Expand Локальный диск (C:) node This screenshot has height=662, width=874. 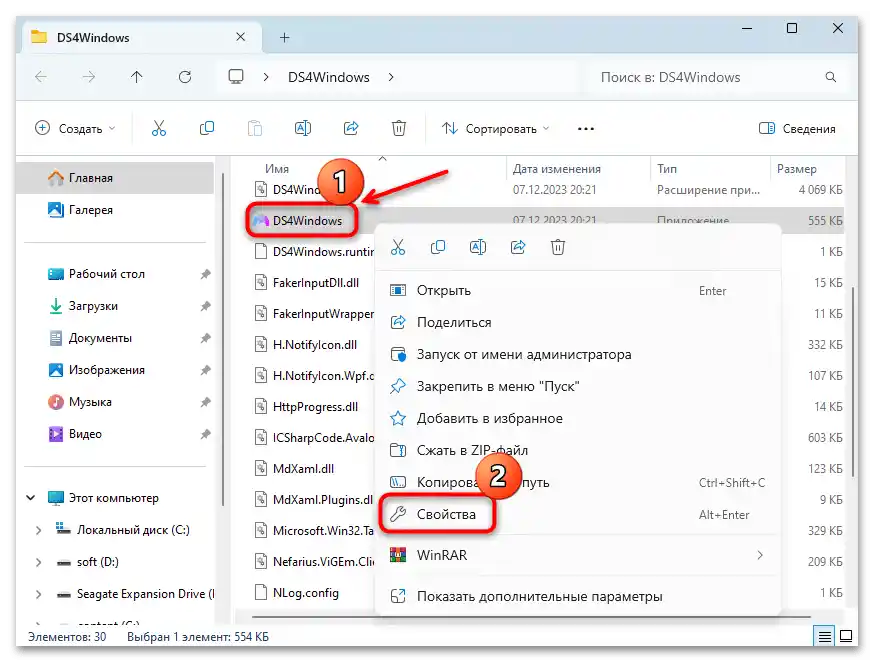point(38,530)
